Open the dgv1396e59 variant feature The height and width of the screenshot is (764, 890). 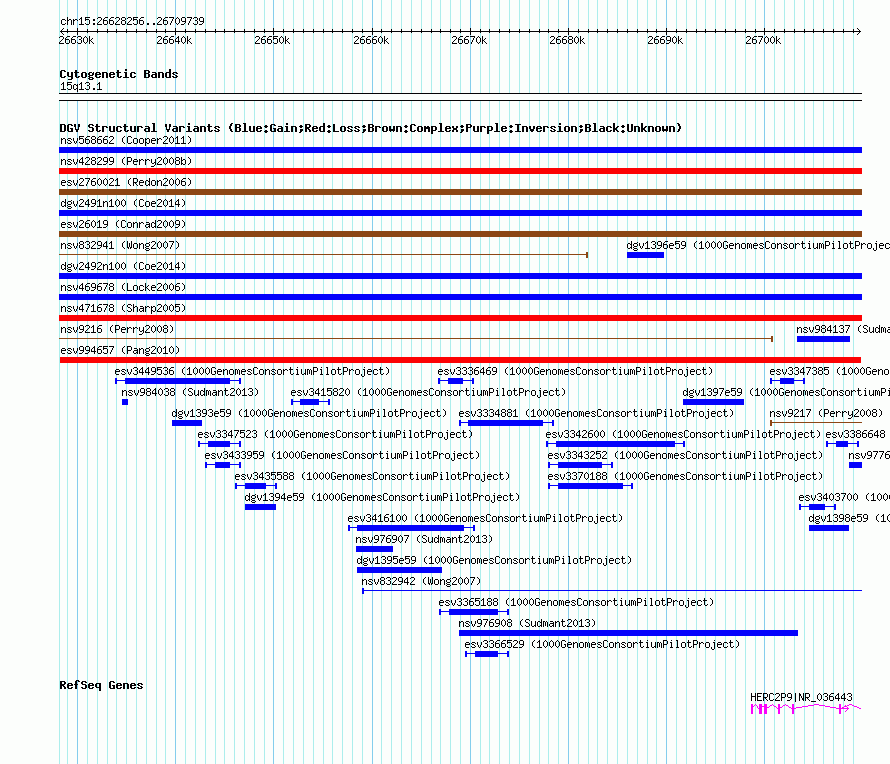pyautogui.click(x=645, y=255)
